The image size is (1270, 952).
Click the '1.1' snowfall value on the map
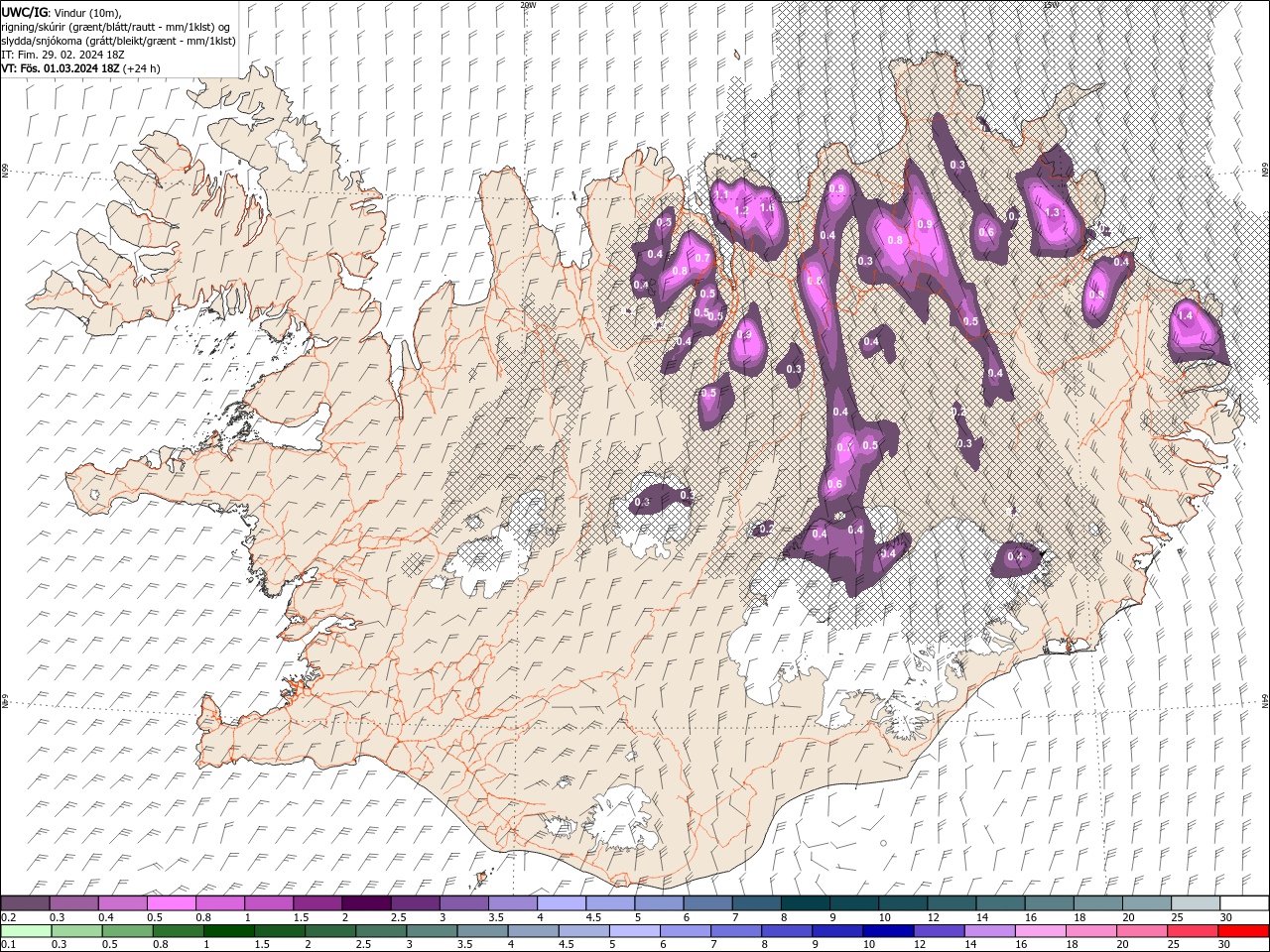click(722, 195)
